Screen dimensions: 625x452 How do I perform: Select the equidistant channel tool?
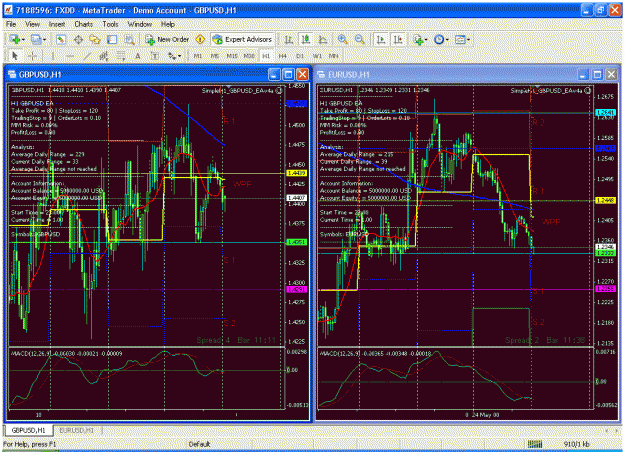coord(104,56)
